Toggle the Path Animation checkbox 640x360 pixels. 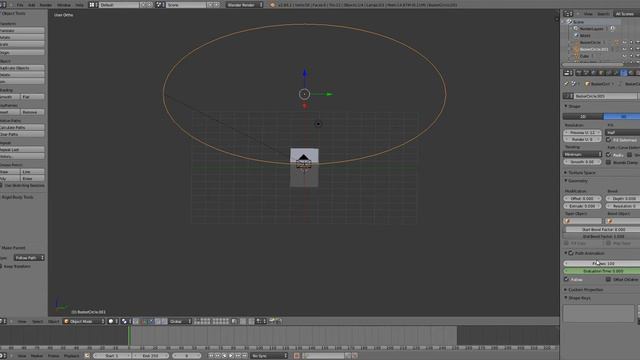(571, 253)
